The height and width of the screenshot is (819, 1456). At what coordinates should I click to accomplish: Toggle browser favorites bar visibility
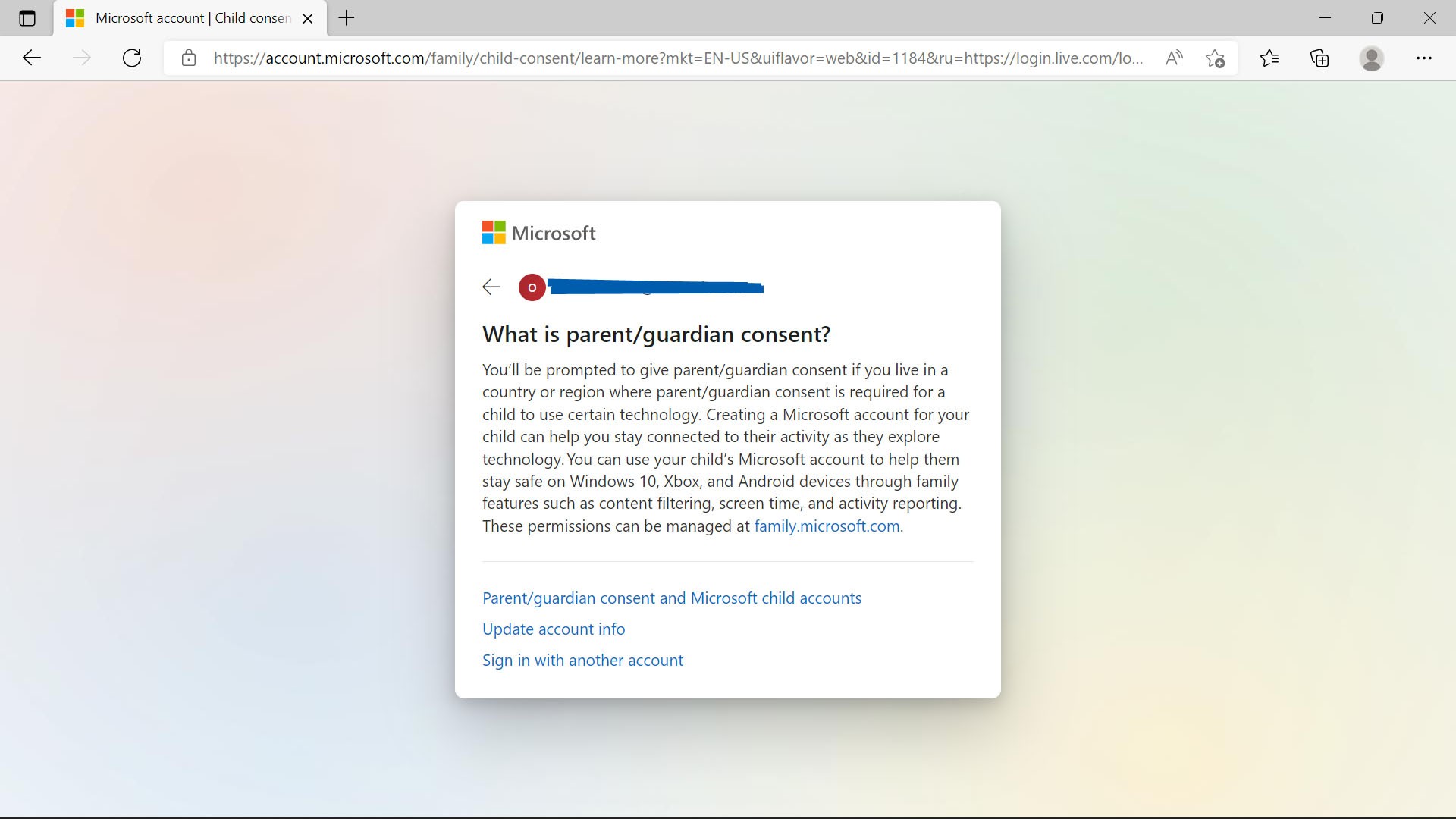click(1269, 58)
